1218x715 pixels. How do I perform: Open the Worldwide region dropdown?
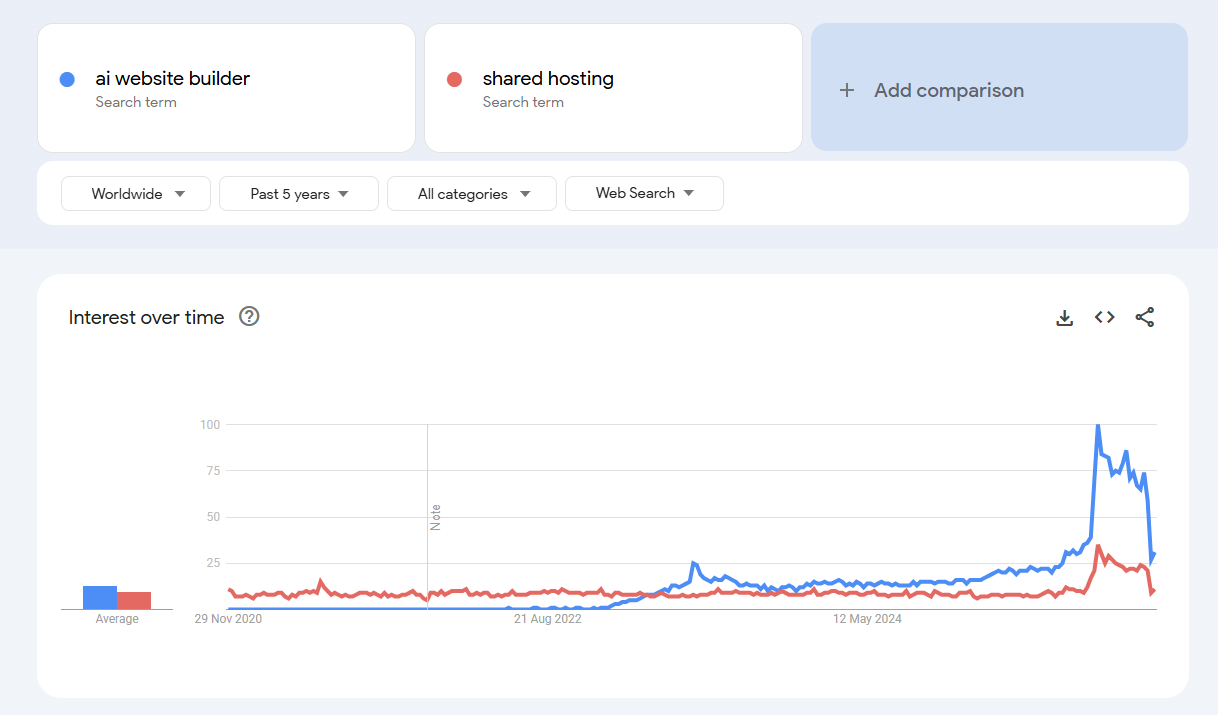click(135, 193)
